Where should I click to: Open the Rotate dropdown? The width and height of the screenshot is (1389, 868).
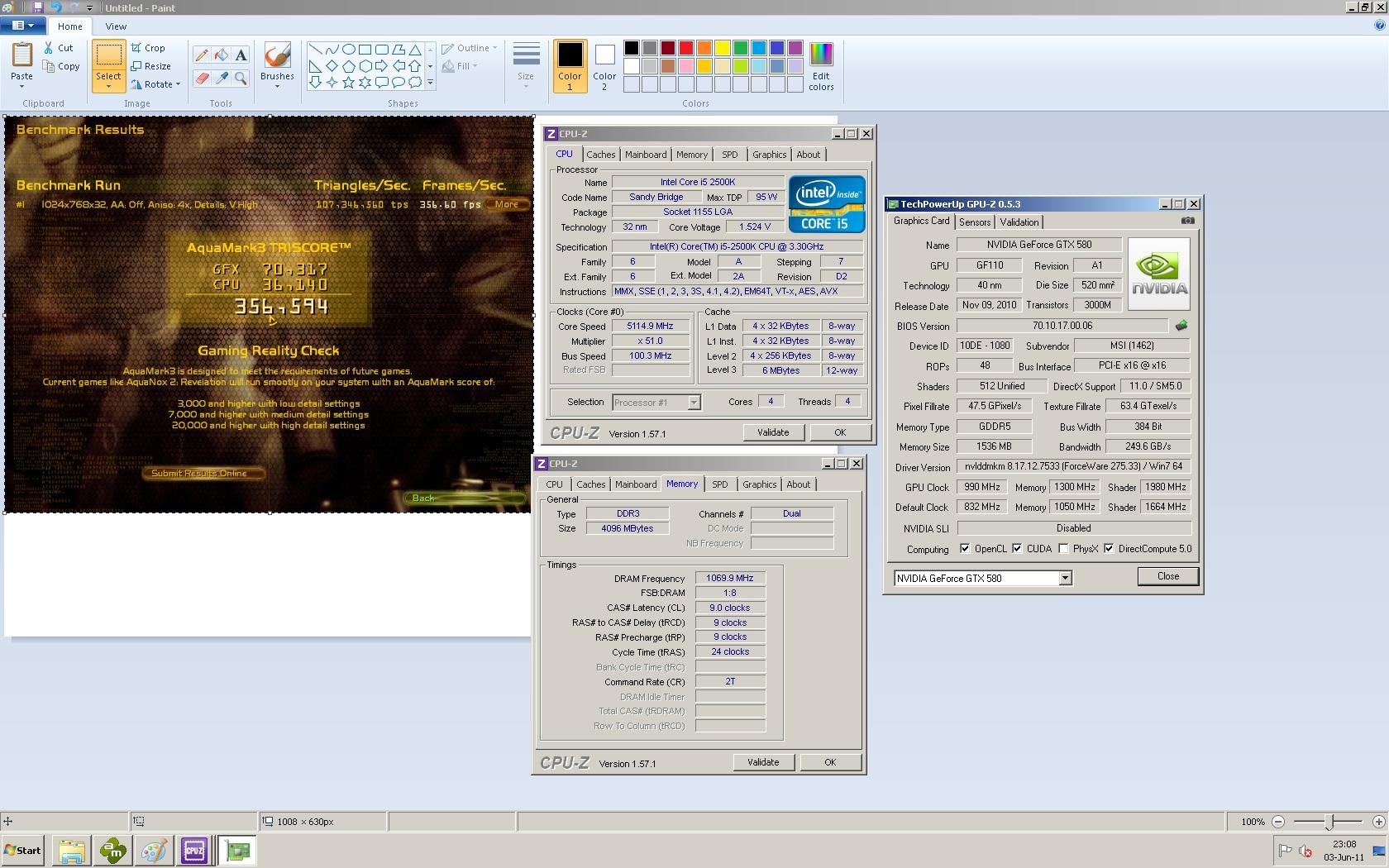(x=178, y=84)
